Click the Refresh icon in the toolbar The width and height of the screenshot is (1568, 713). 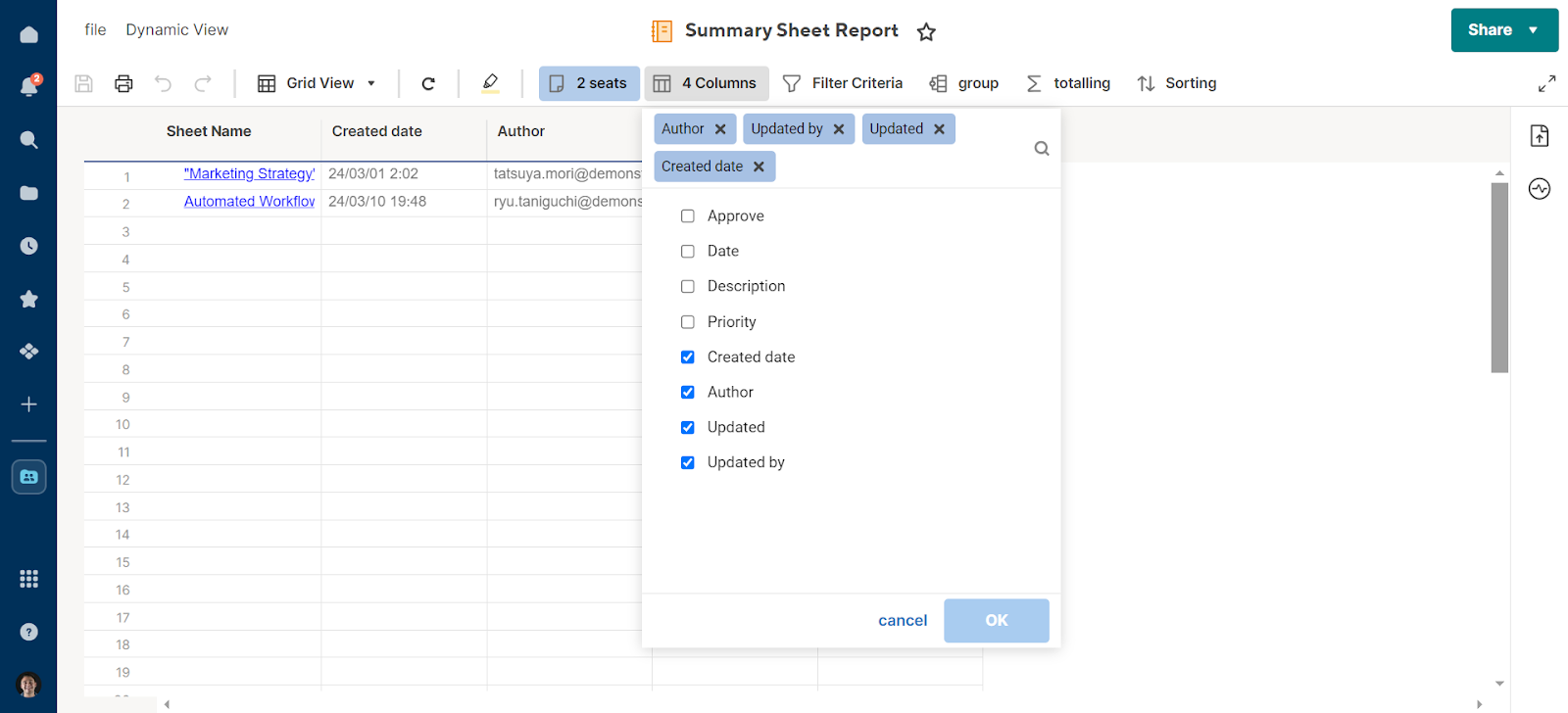click(428, 83)
